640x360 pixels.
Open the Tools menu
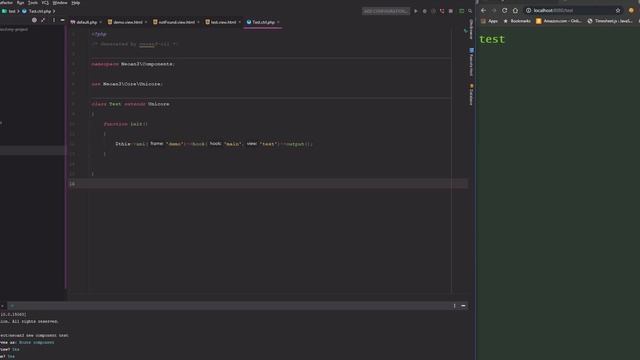[x=33, y=3]
